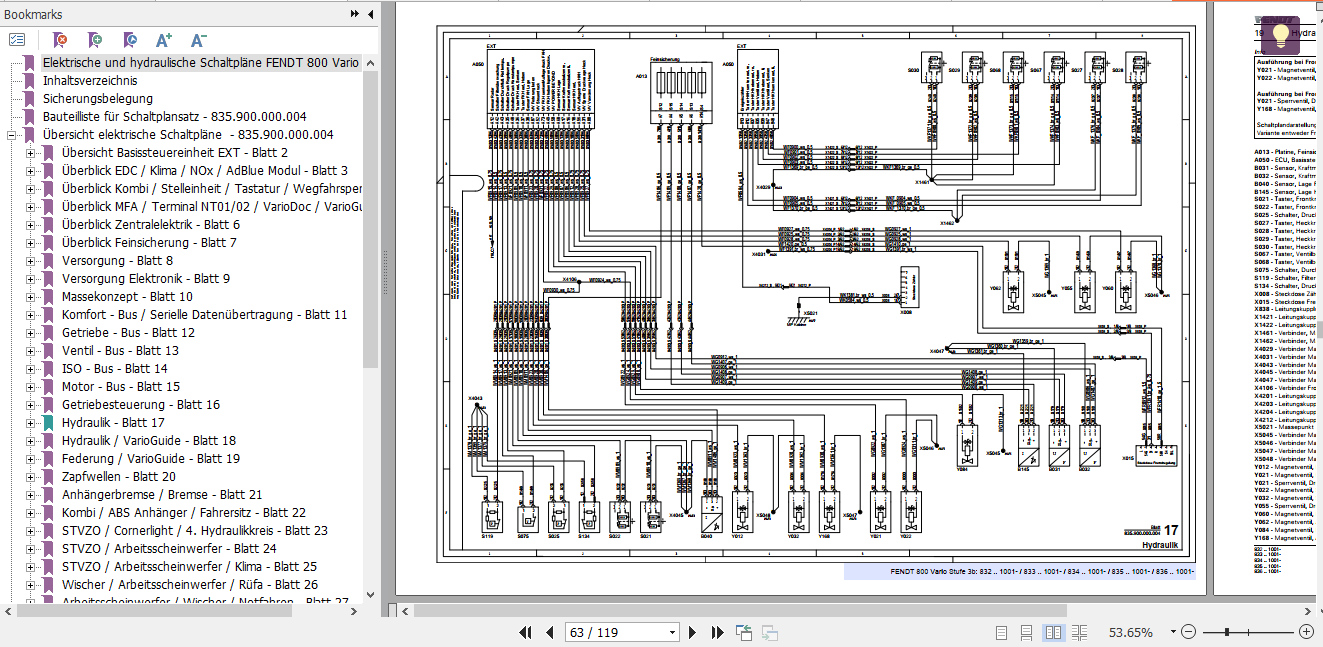Collapse Übersicht elektrische Schaltpläne node
This screenshot has width=1323, height=647.
point(12,135)
